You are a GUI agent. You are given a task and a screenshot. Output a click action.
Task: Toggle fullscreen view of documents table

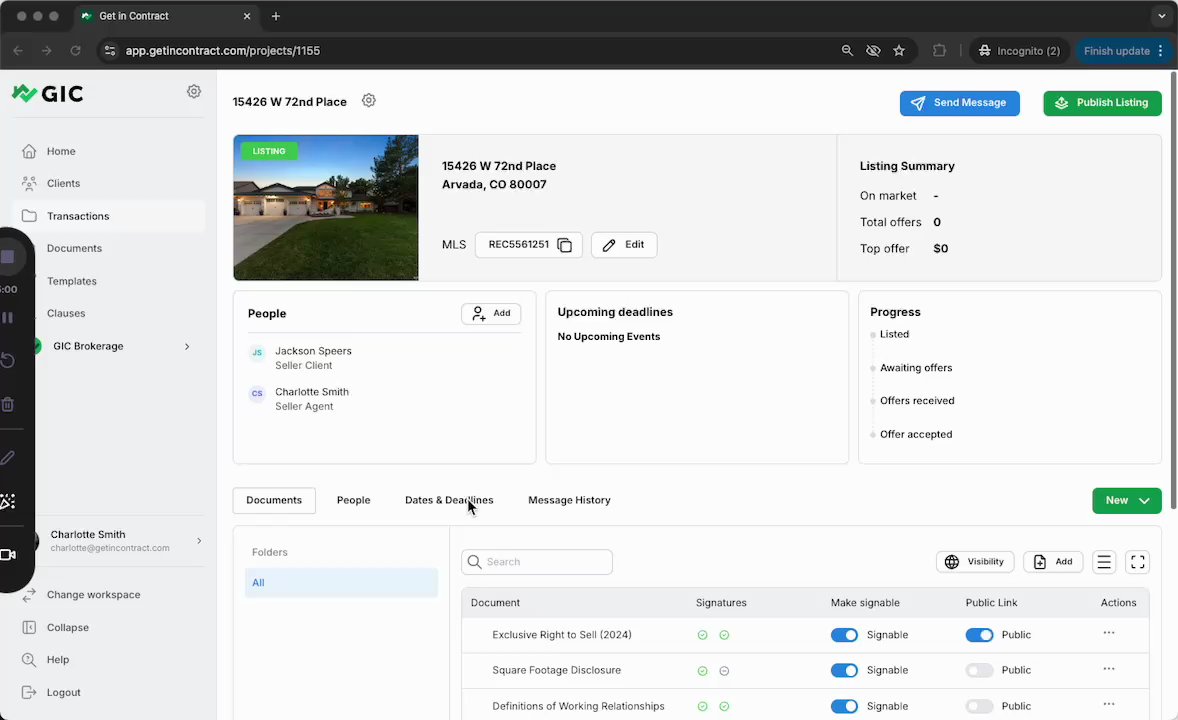pos(1137,562)
